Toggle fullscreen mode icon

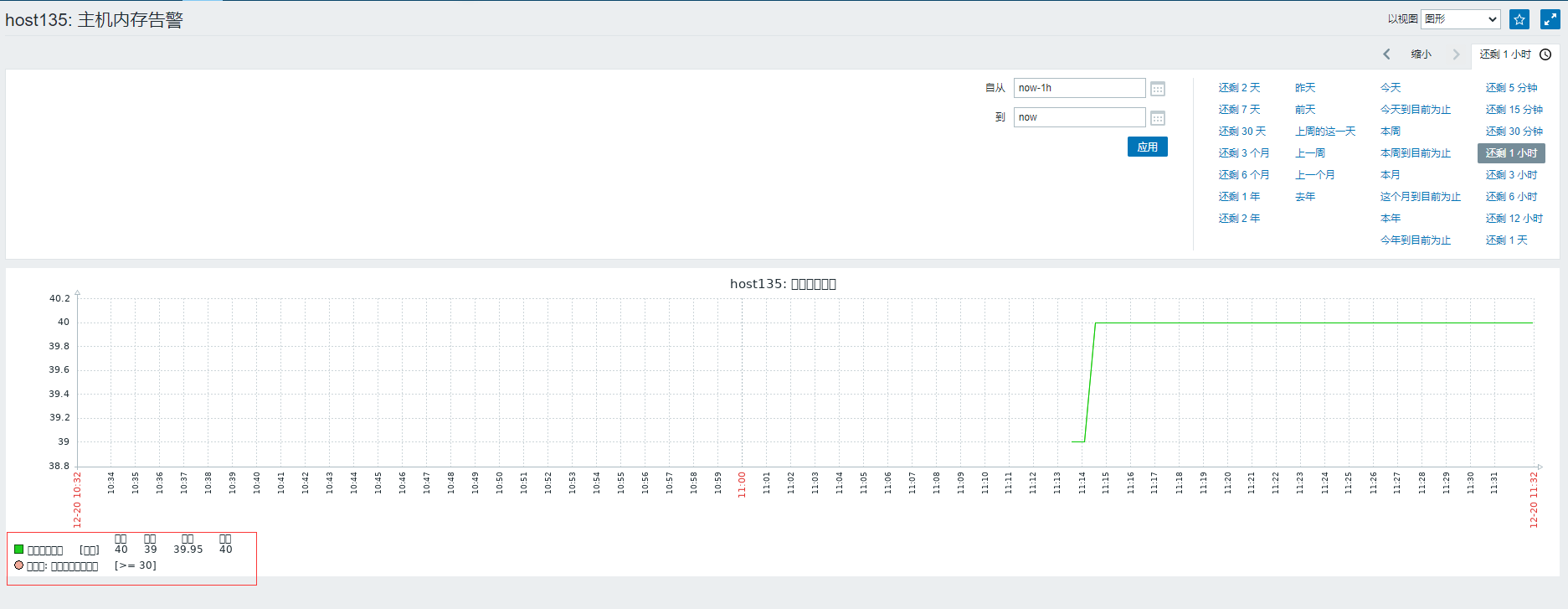[1550, 19]
